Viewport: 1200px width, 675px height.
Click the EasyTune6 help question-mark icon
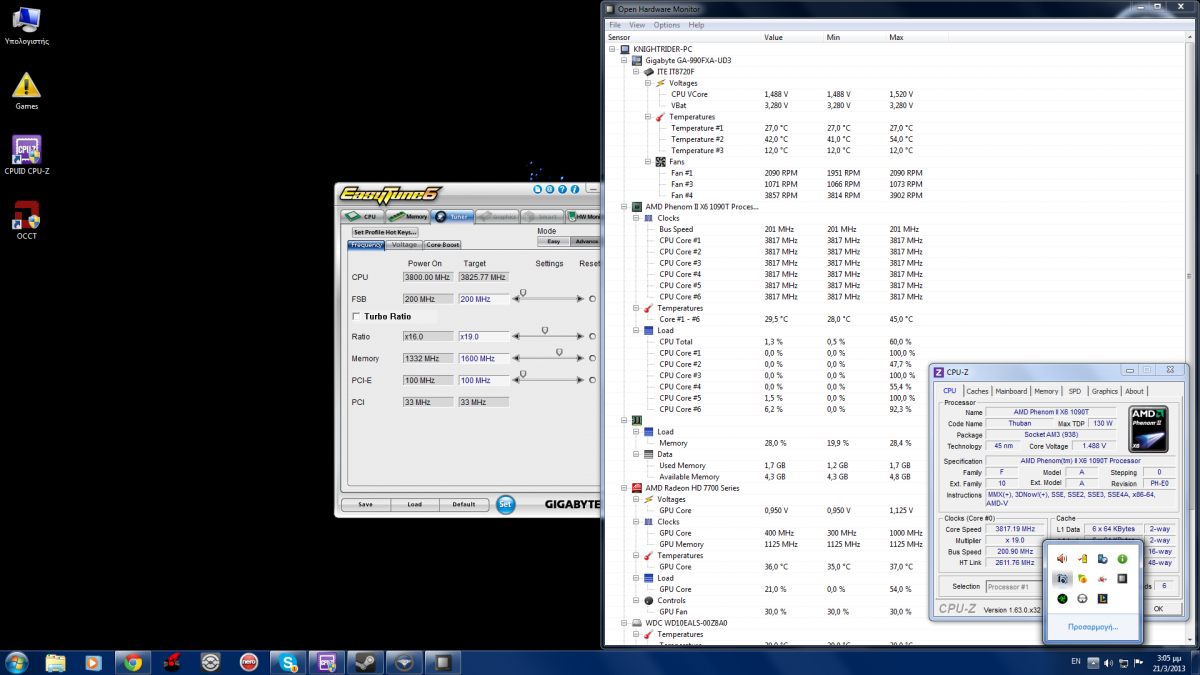tap(561, 189)
